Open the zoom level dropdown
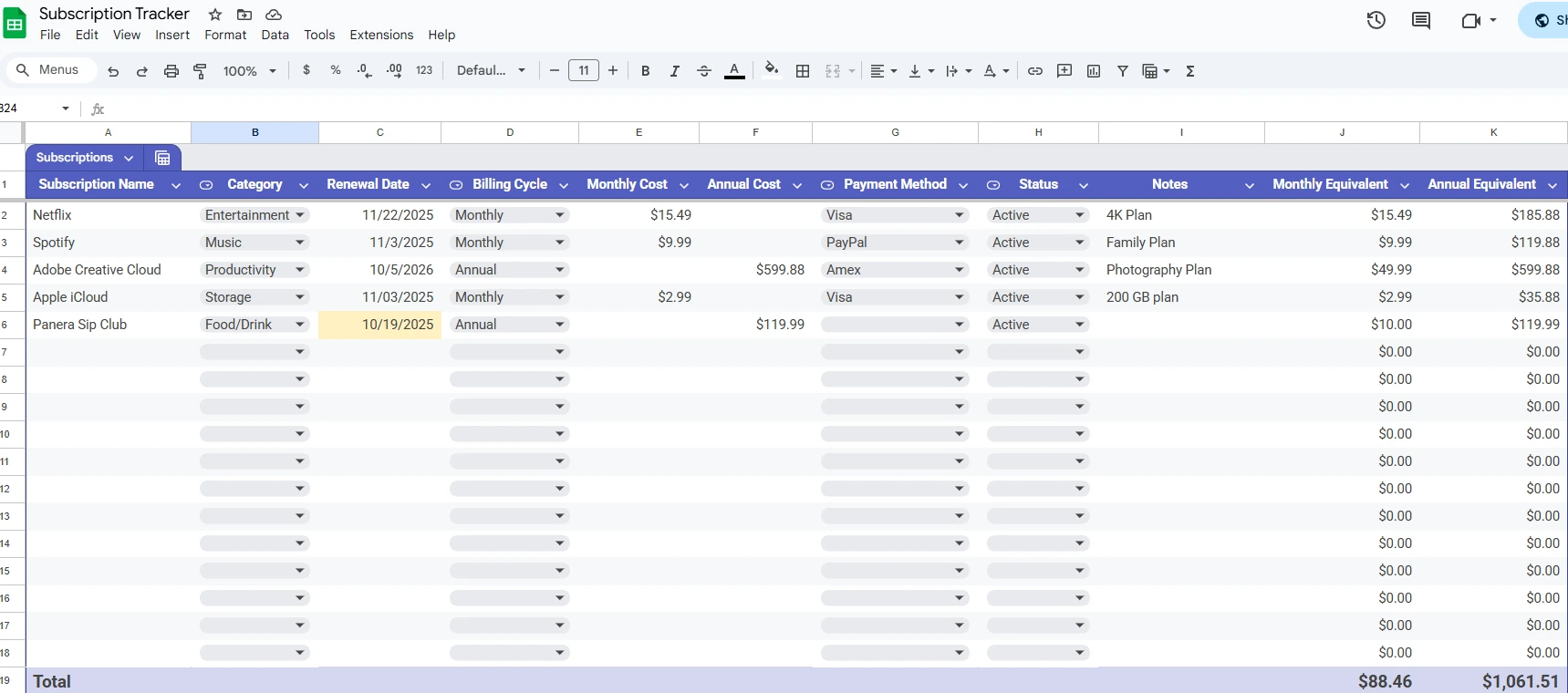Image resolution: width=1568 pixels, height=693 pixels. coord(249,71)
